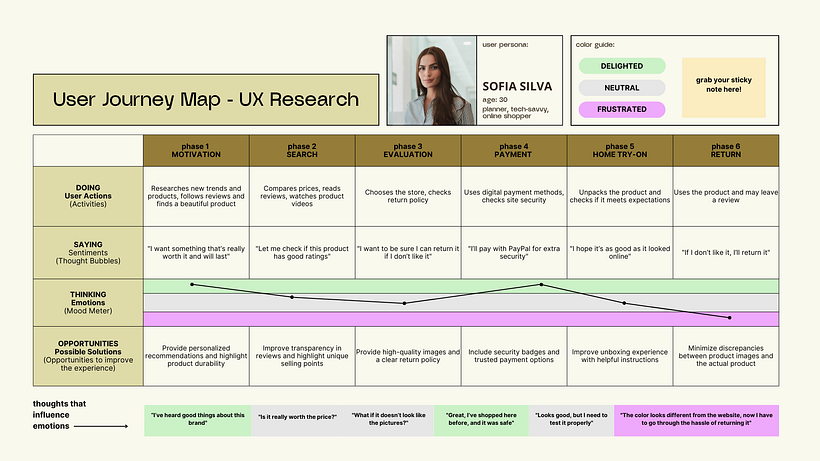This screenshot has width=820, height=461.
Task: Click thought 'Is it really worth the price?'
Action: [x=298, y=420]
